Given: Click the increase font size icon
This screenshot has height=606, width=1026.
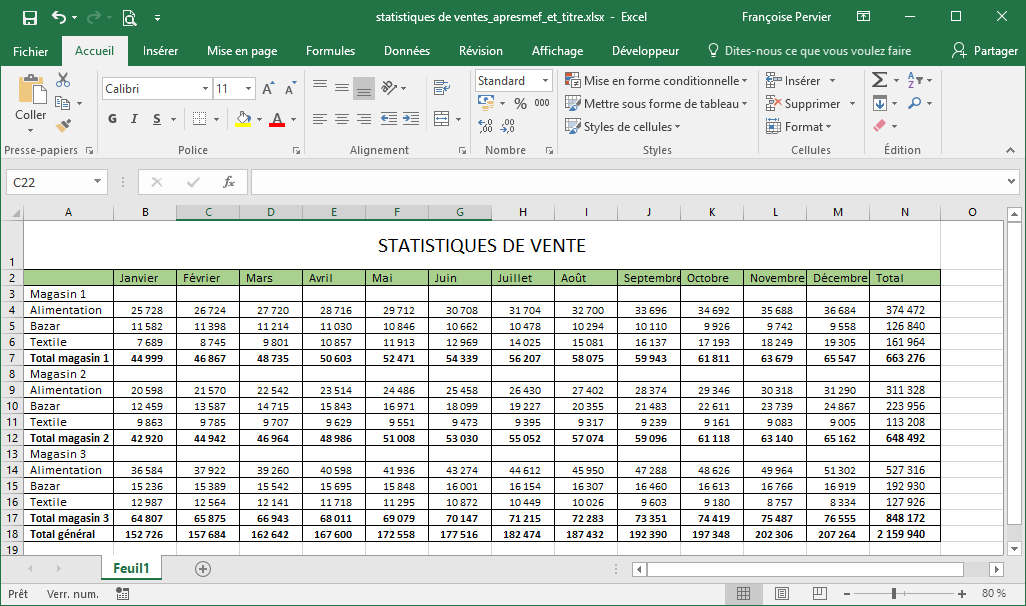Looking at the screenshot, I should 268,89.
